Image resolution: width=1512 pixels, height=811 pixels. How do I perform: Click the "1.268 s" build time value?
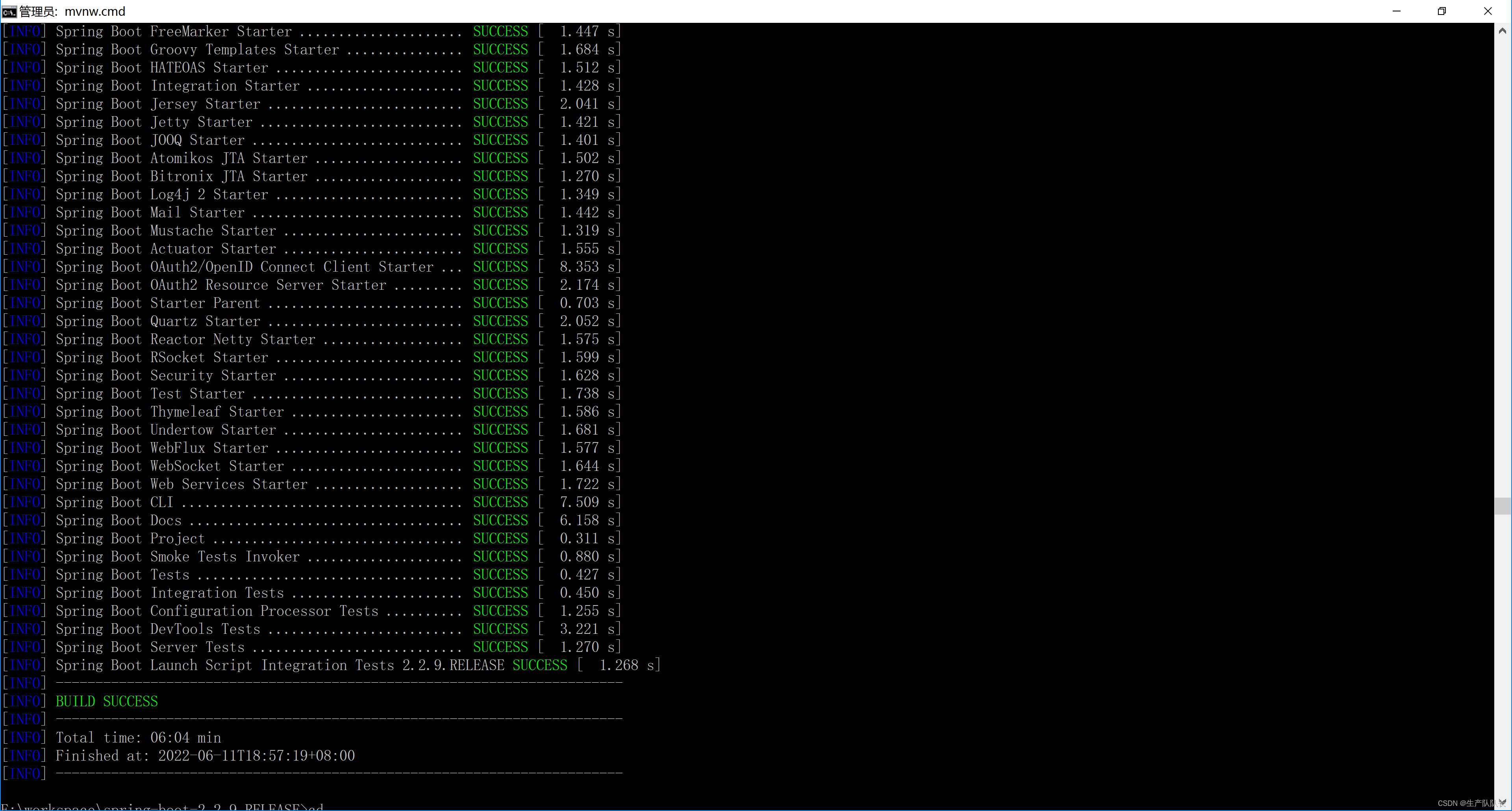[x=627, y=665]
